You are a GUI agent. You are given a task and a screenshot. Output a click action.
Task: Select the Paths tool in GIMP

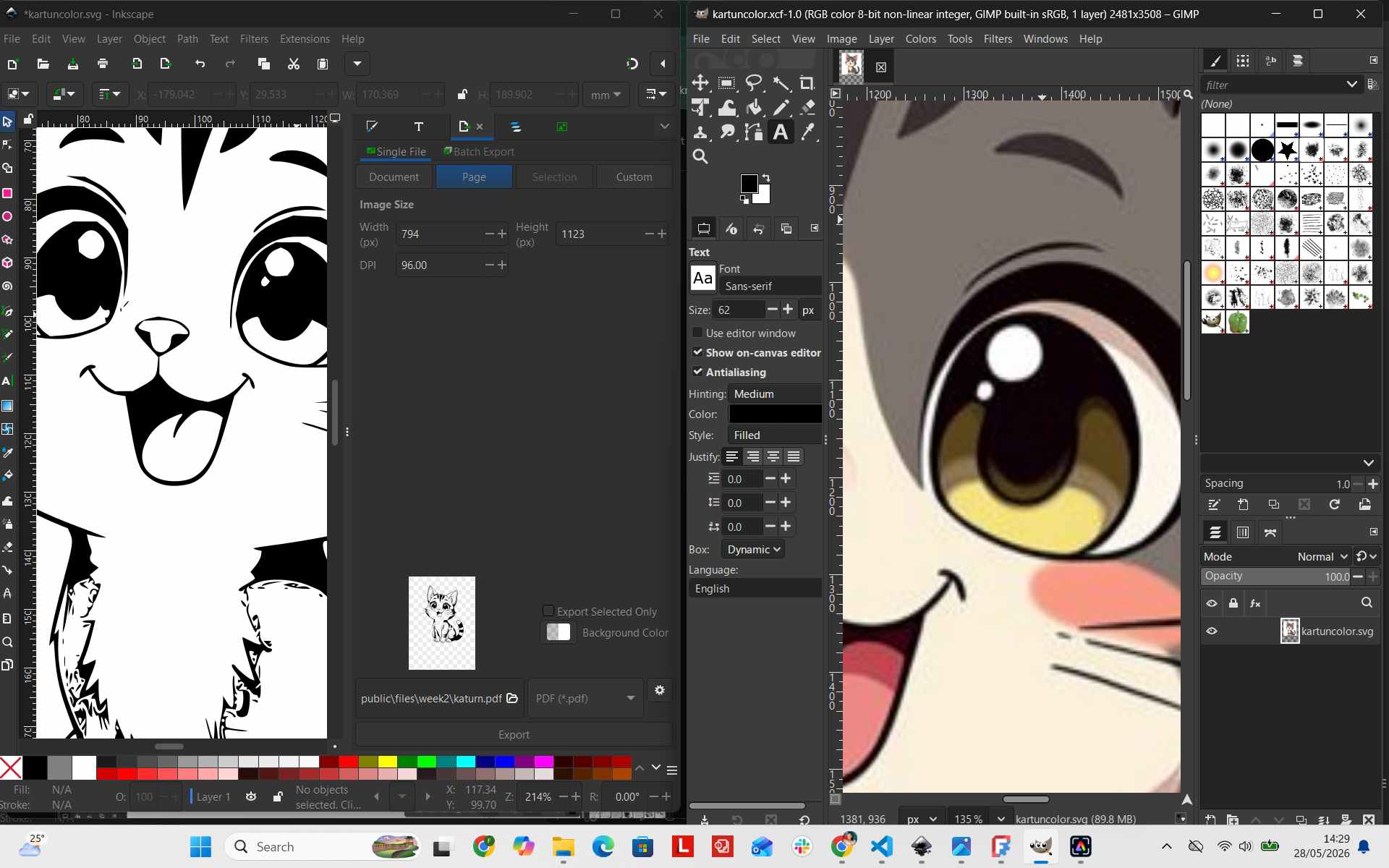[754, 132]
